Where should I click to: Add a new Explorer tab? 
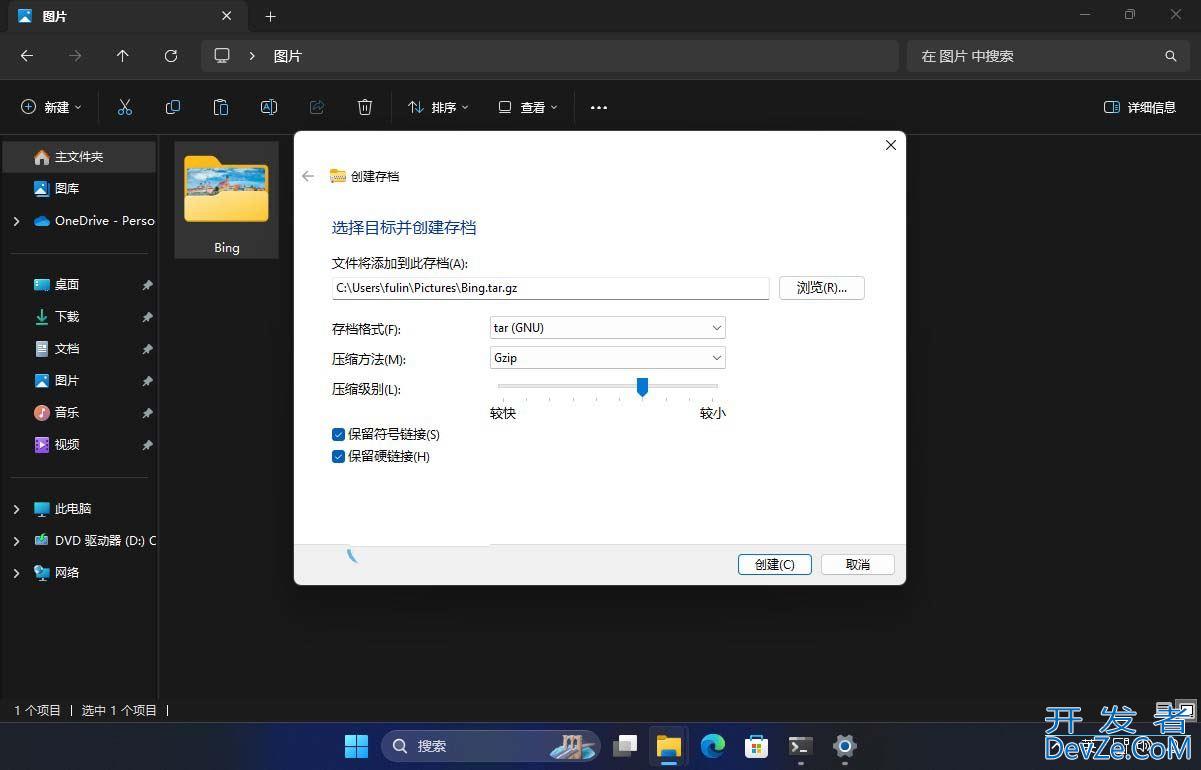pos(270,16)
